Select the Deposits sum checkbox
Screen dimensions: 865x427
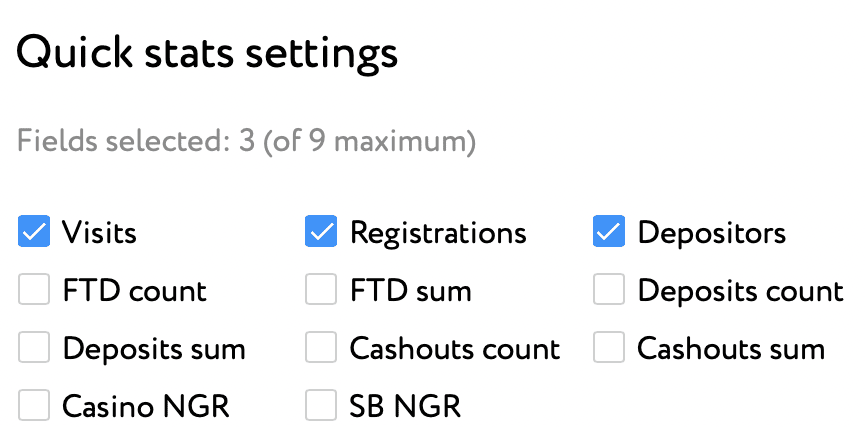click(34, 348)
